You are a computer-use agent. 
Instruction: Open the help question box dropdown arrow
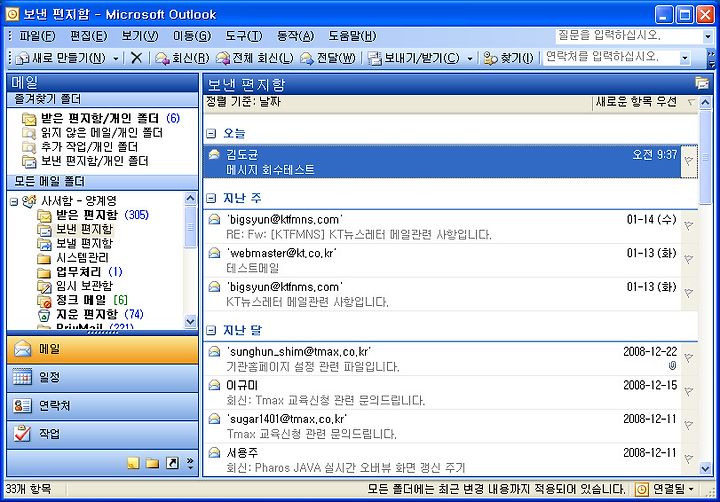coord(708,36)
